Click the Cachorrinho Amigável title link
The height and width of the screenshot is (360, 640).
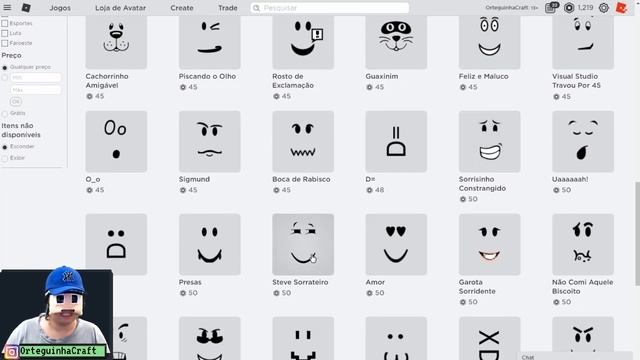107,81
